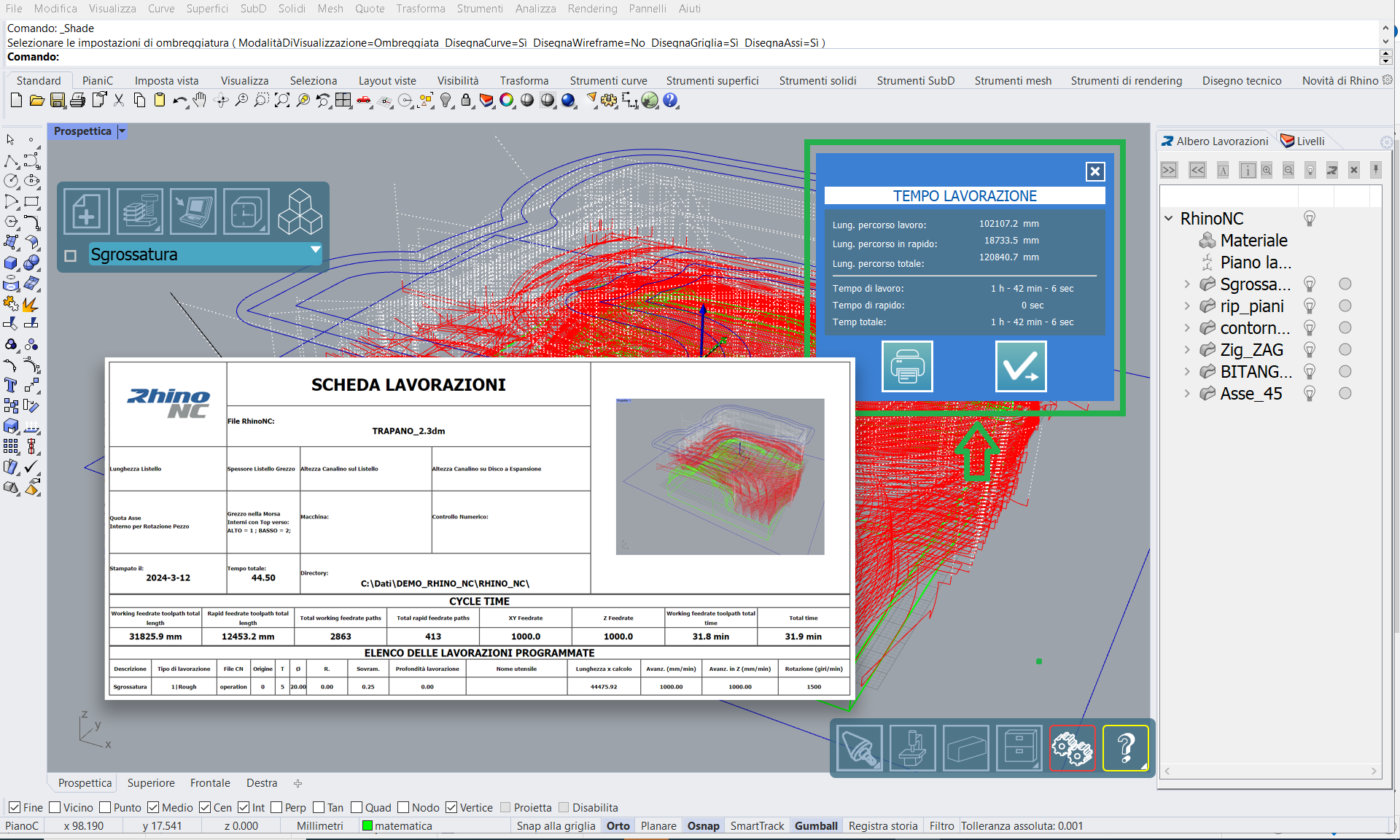Check the box beside Sgrossatura dropdown
This screenshot has height=840, width=1400.
[x=71, y=256]
